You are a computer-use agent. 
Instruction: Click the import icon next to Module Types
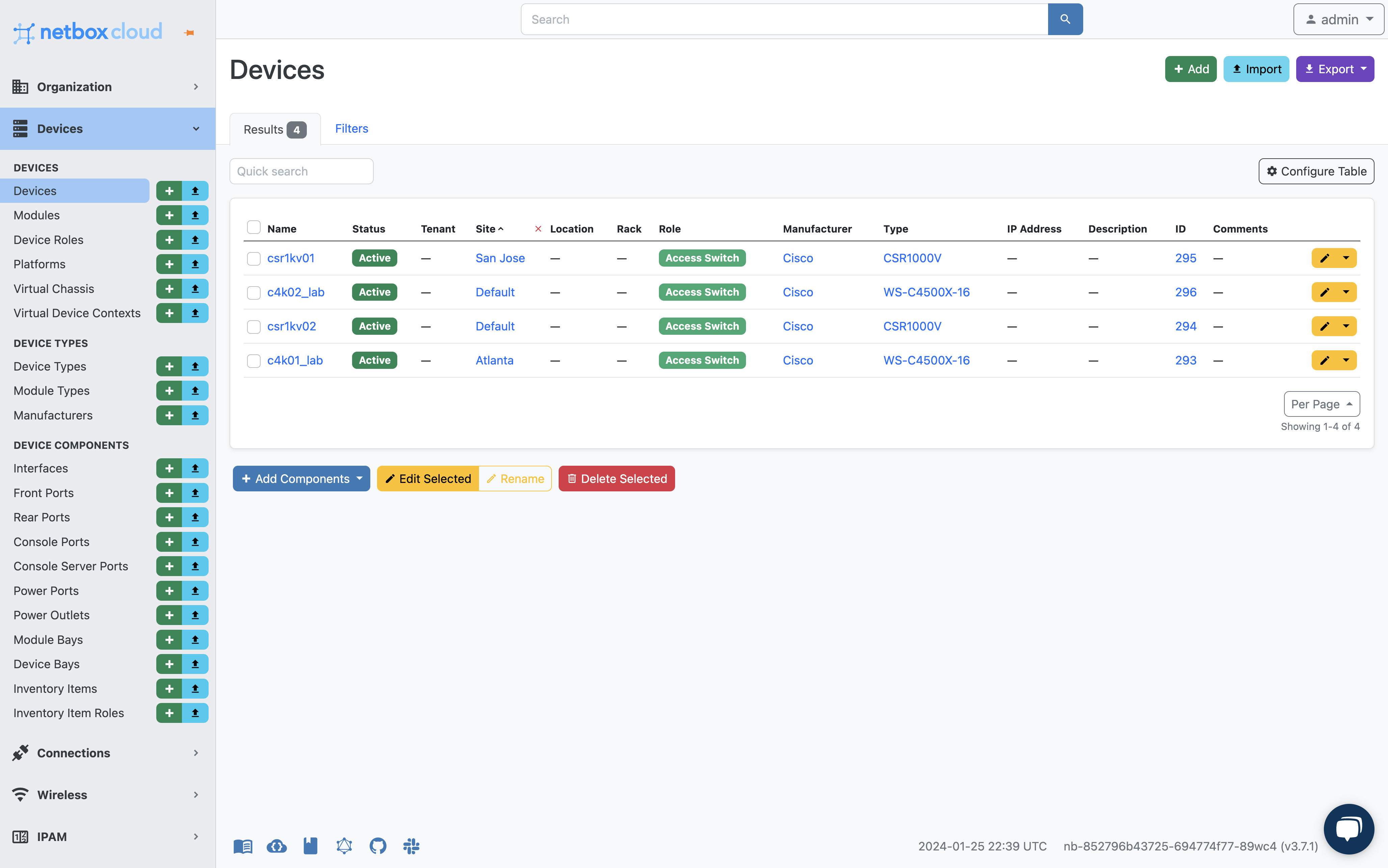pyautogui.click(x=195, y=390)
